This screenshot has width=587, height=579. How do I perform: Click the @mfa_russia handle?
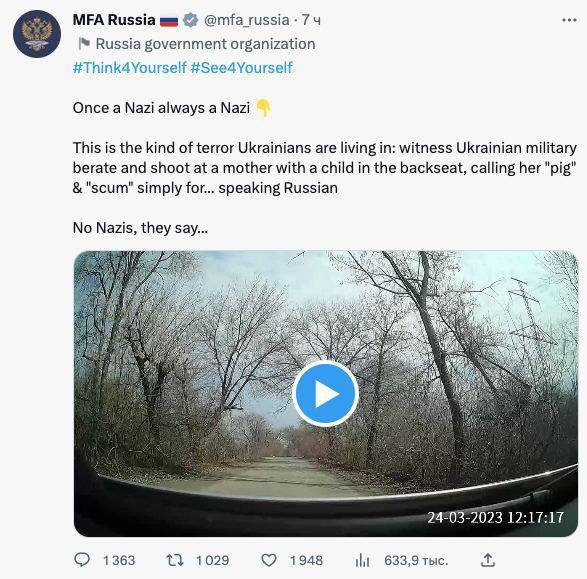246,20
